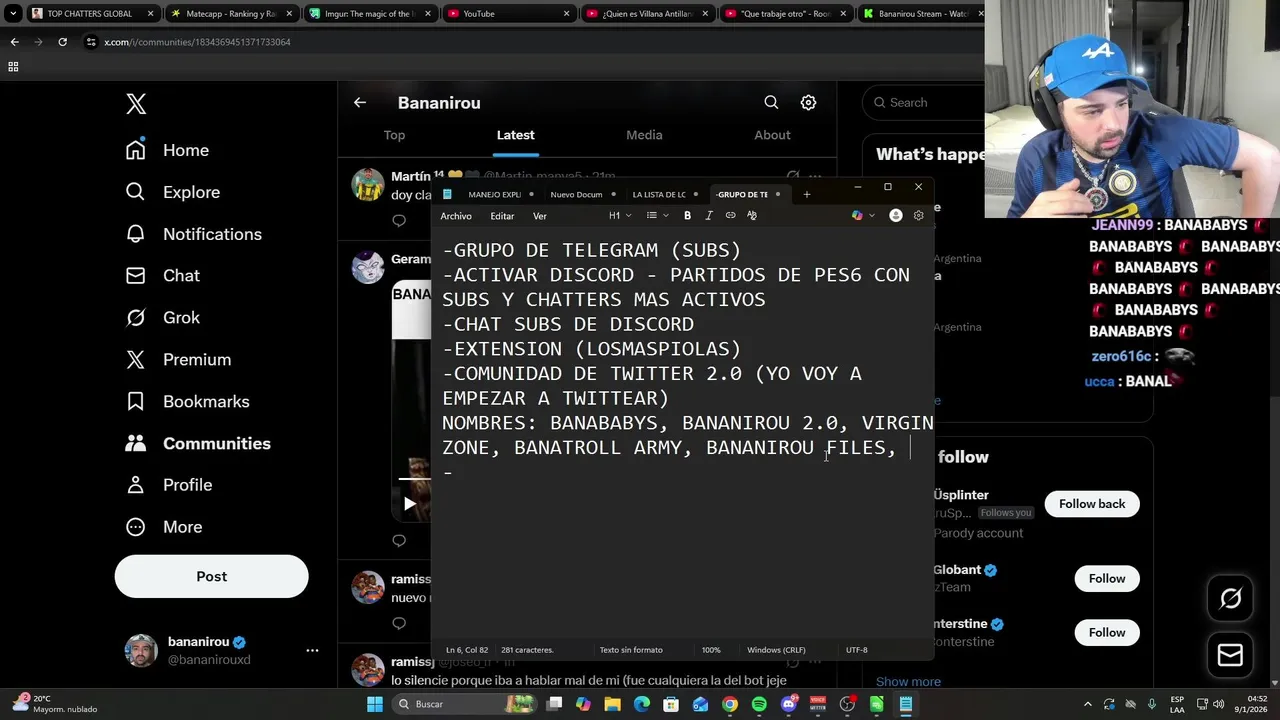Screen dimensions: 1280x720
Task: Switch to Nuevo Docum Notepad tab
Action: pyautogui.click(x=576, y=194)
